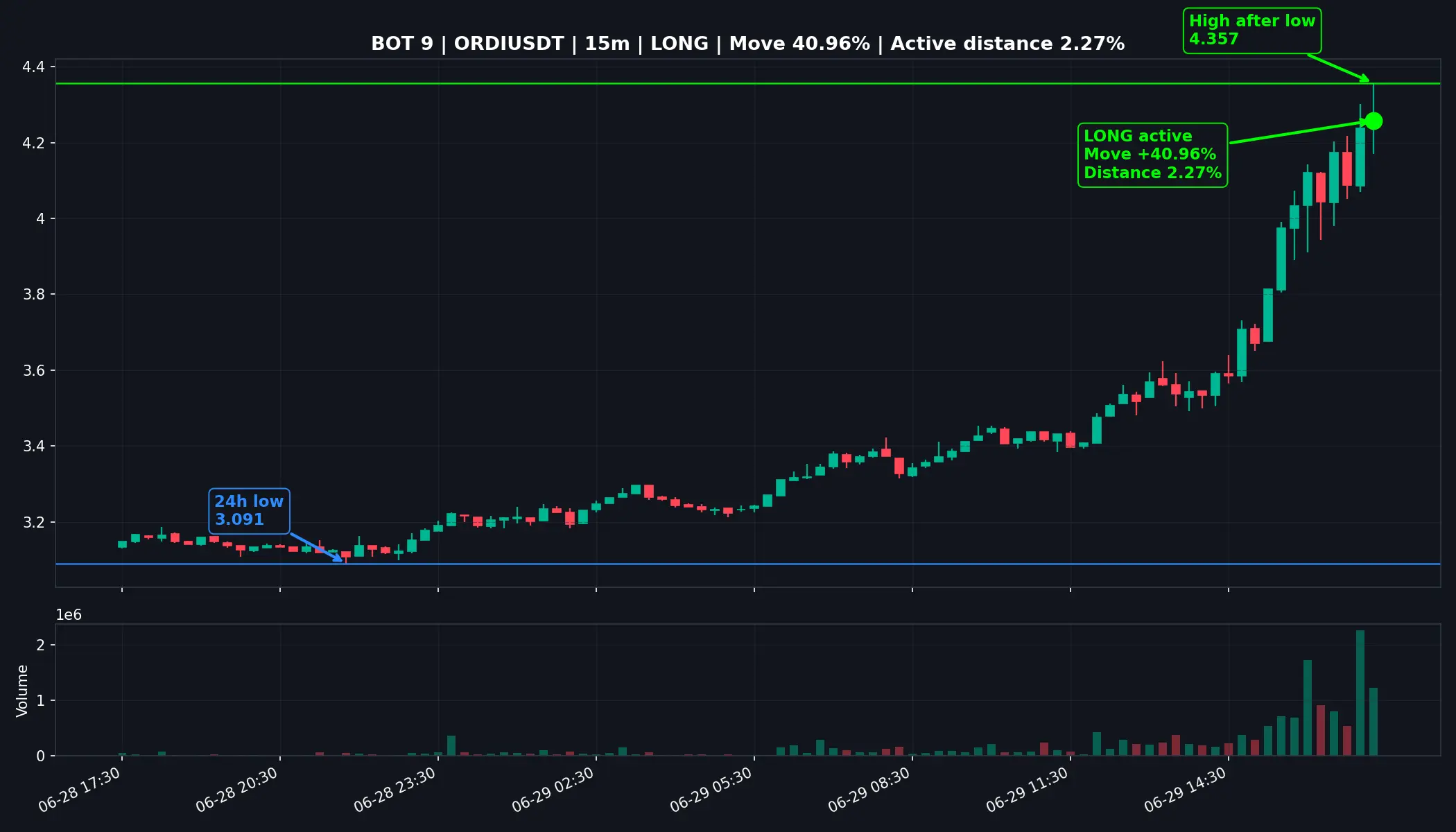The width and height of the screenshot is (1456, 832).
Task: Click the 06-29 02:30 time label
Action: pyautogui.click(x=553, y=790)
